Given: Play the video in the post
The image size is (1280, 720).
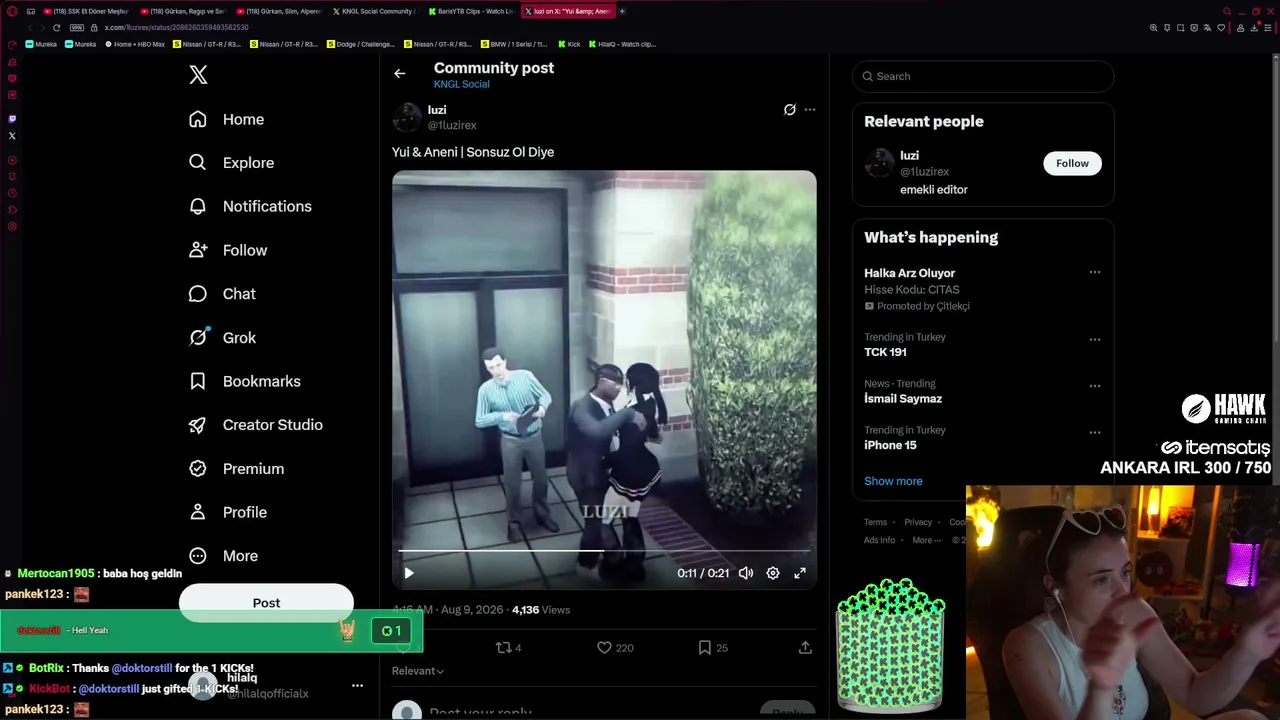Looking at the screenshot, I should tap(408, 573).
